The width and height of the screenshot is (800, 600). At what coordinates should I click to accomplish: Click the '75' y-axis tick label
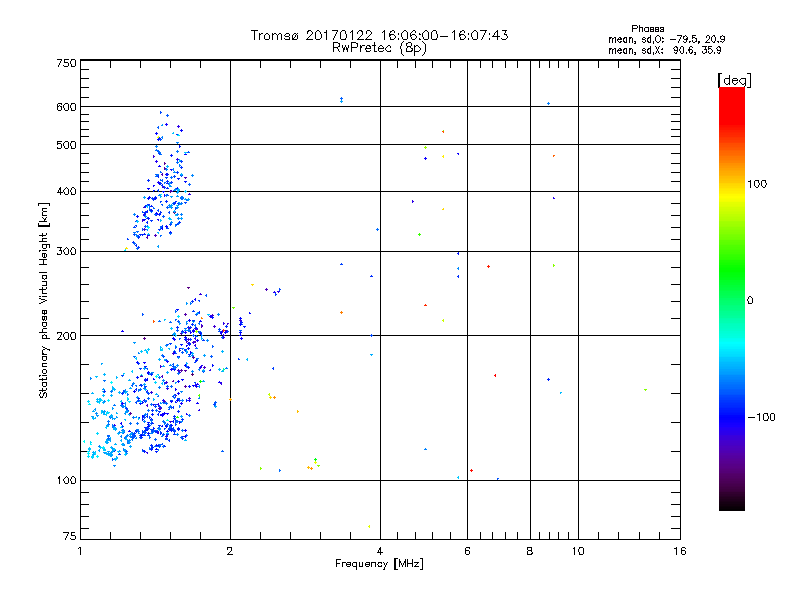pyautogui.click(x=70, y=536)
